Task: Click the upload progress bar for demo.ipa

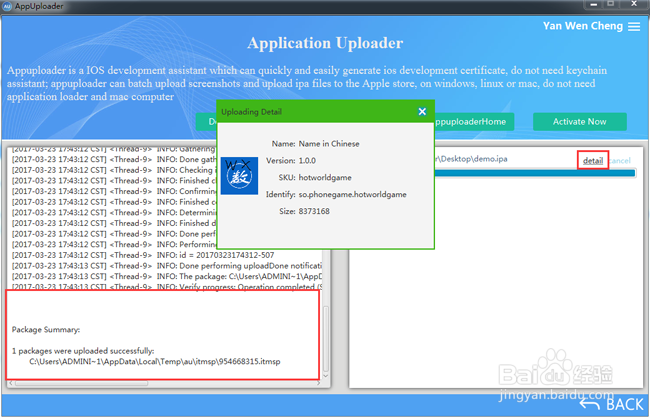Action: point(535,173)
